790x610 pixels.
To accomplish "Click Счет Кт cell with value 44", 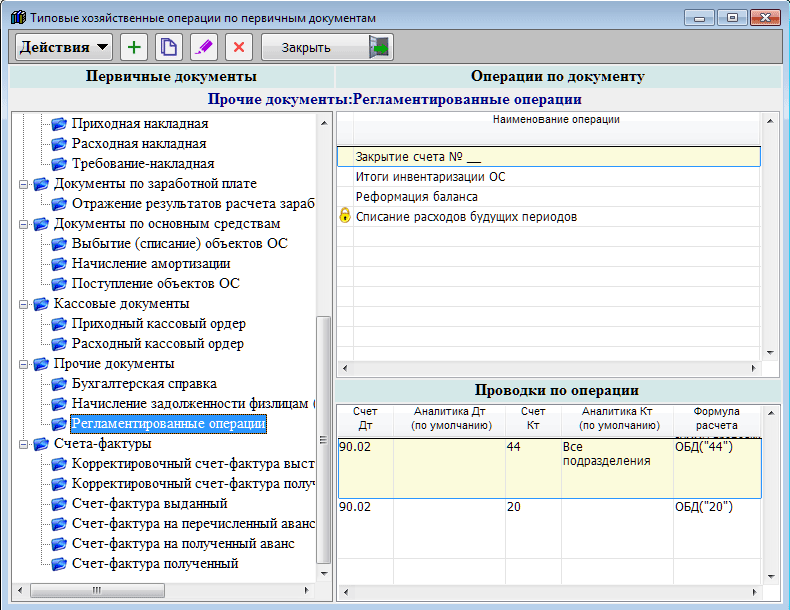I will 533,468.
